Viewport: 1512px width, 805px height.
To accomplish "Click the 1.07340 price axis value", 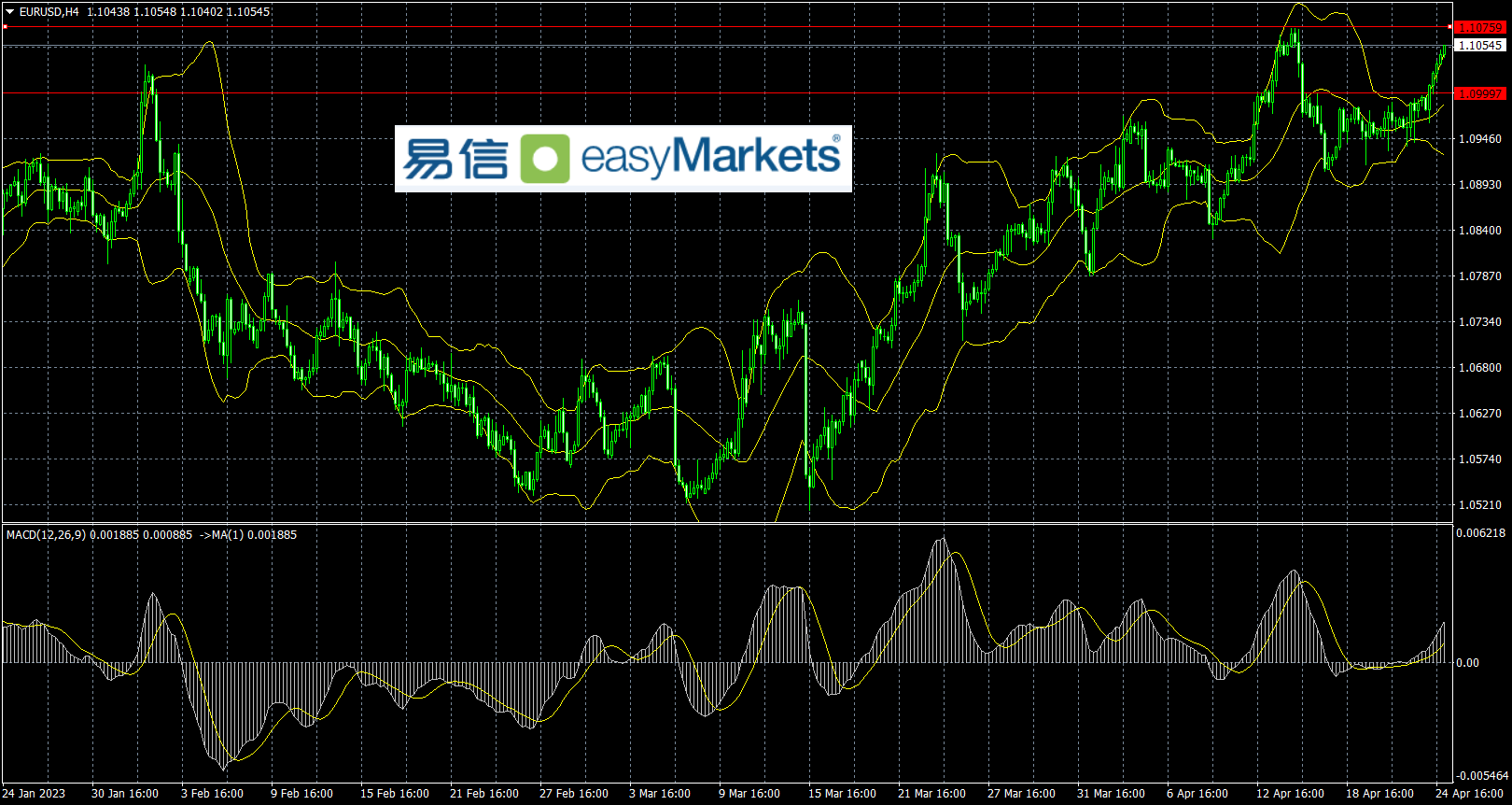I will click(x=1480, y=322).
